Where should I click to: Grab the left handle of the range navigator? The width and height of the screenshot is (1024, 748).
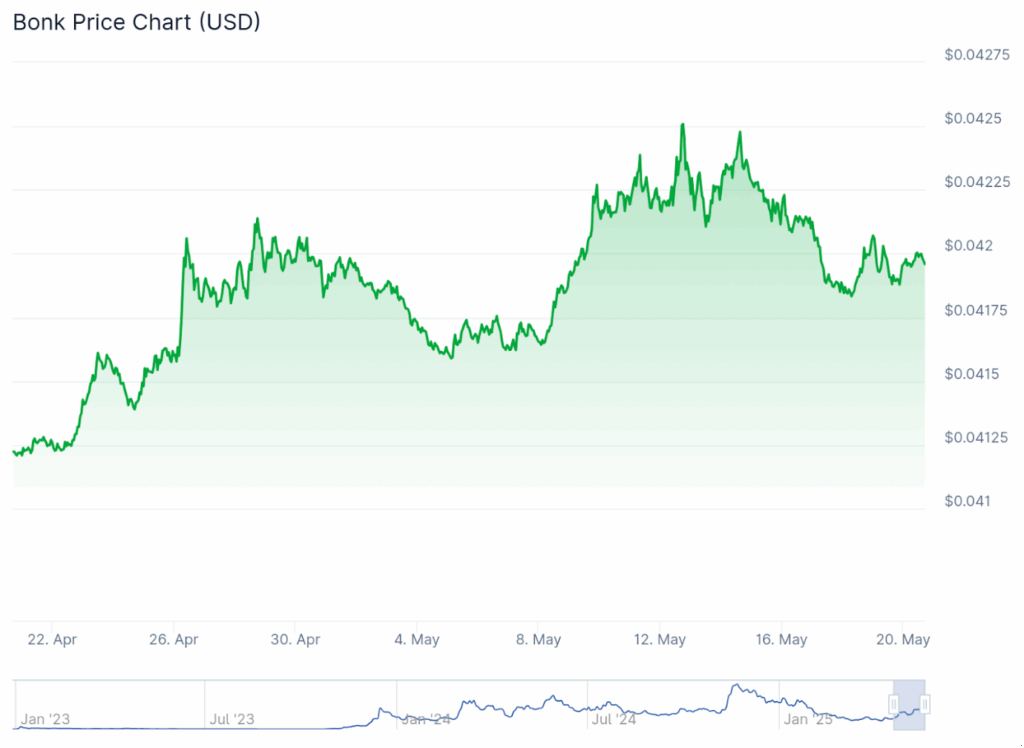[894, 704]
